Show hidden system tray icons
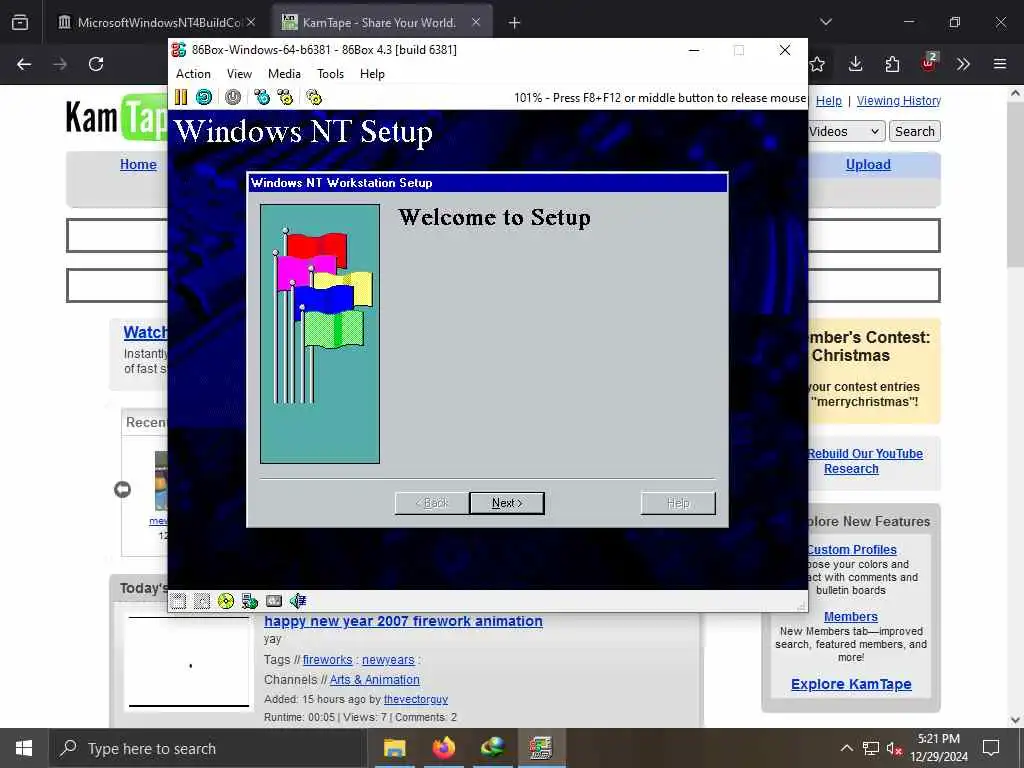Image resolution: width=1024 pixels, height=768 pixels. tap(846, 748)
